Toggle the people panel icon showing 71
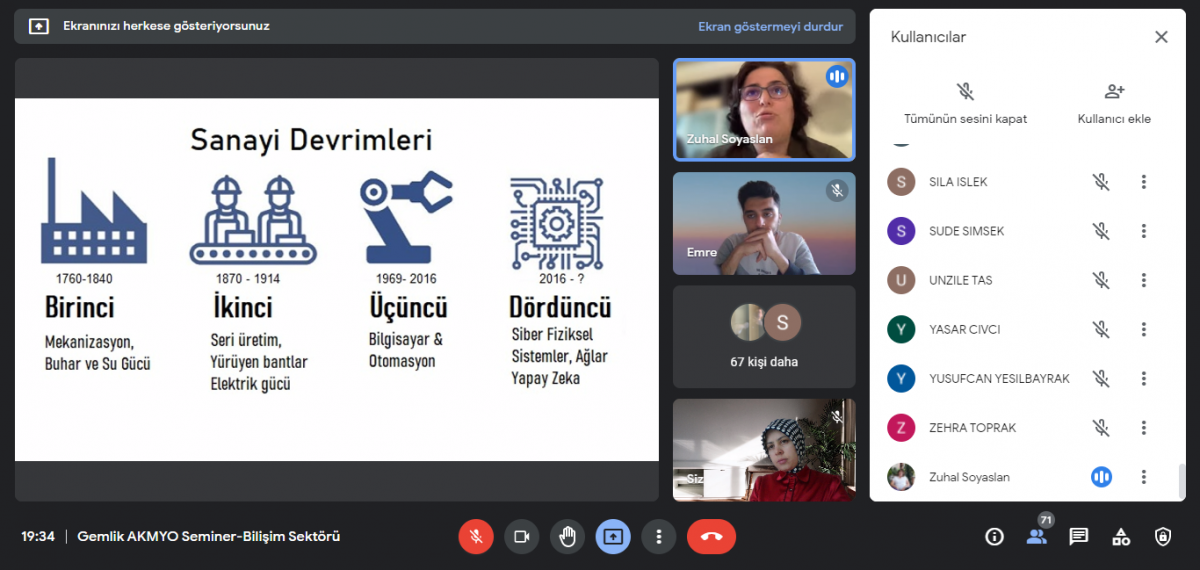Screen dimensions: 1200x570 [x=1037, y=535]
